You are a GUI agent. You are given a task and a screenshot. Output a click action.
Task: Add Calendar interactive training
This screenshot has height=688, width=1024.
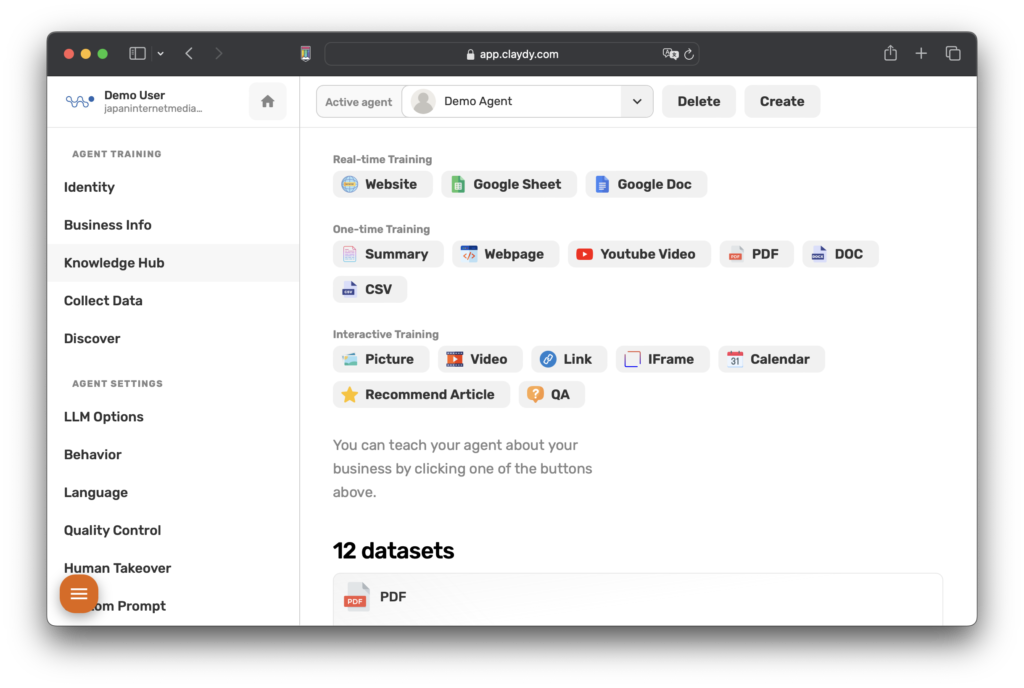(x=770, y=359)
